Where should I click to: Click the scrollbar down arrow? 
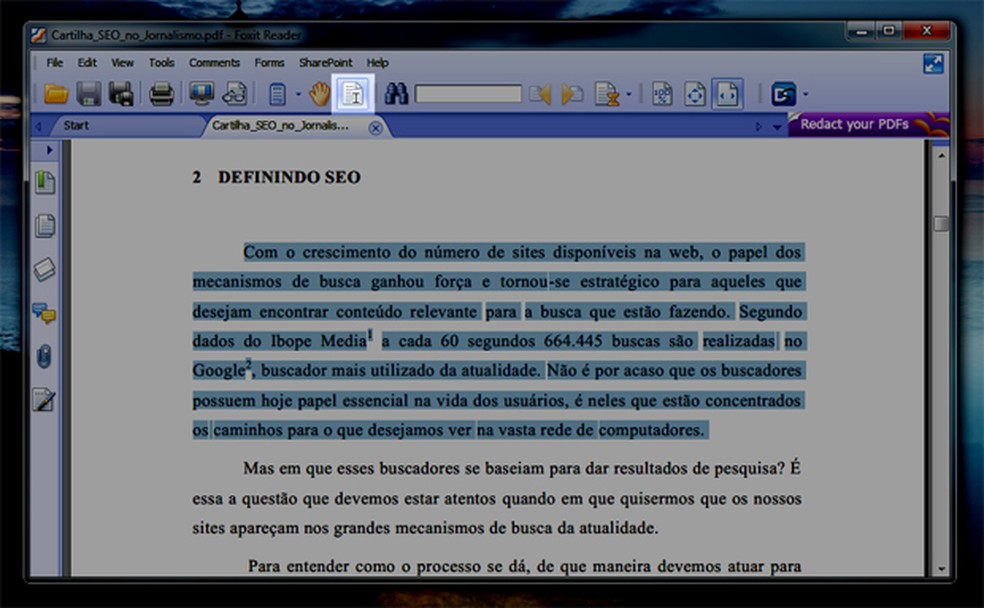pyautogui.click(x=941, y=568)
